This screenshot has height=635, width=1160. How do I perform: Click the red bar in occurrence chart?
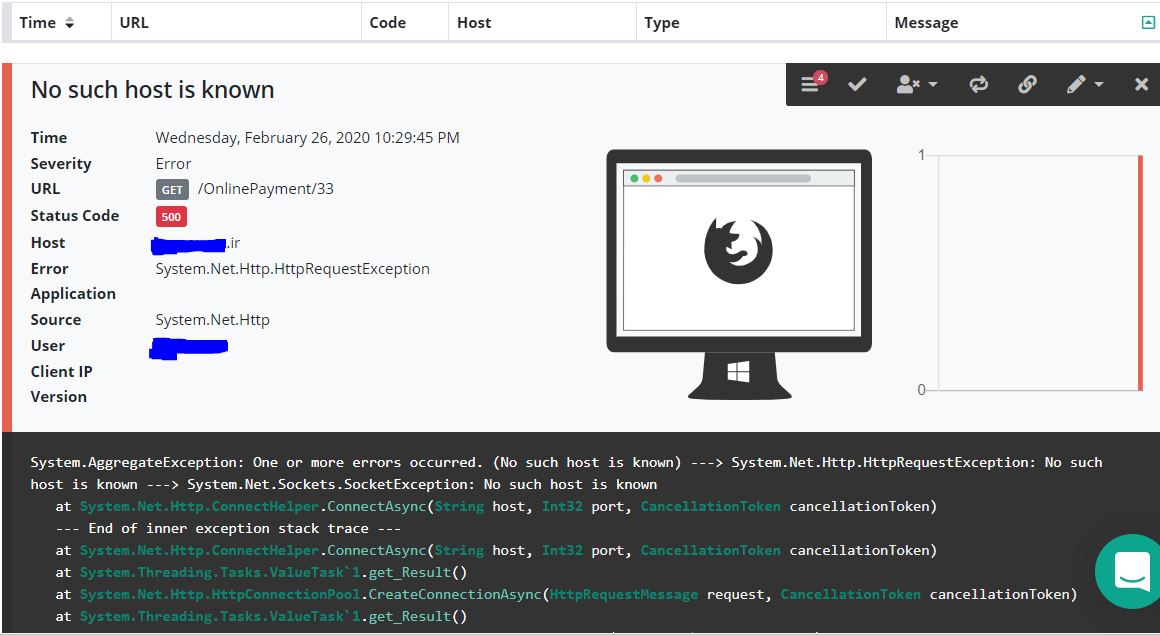pos(1140,272)
